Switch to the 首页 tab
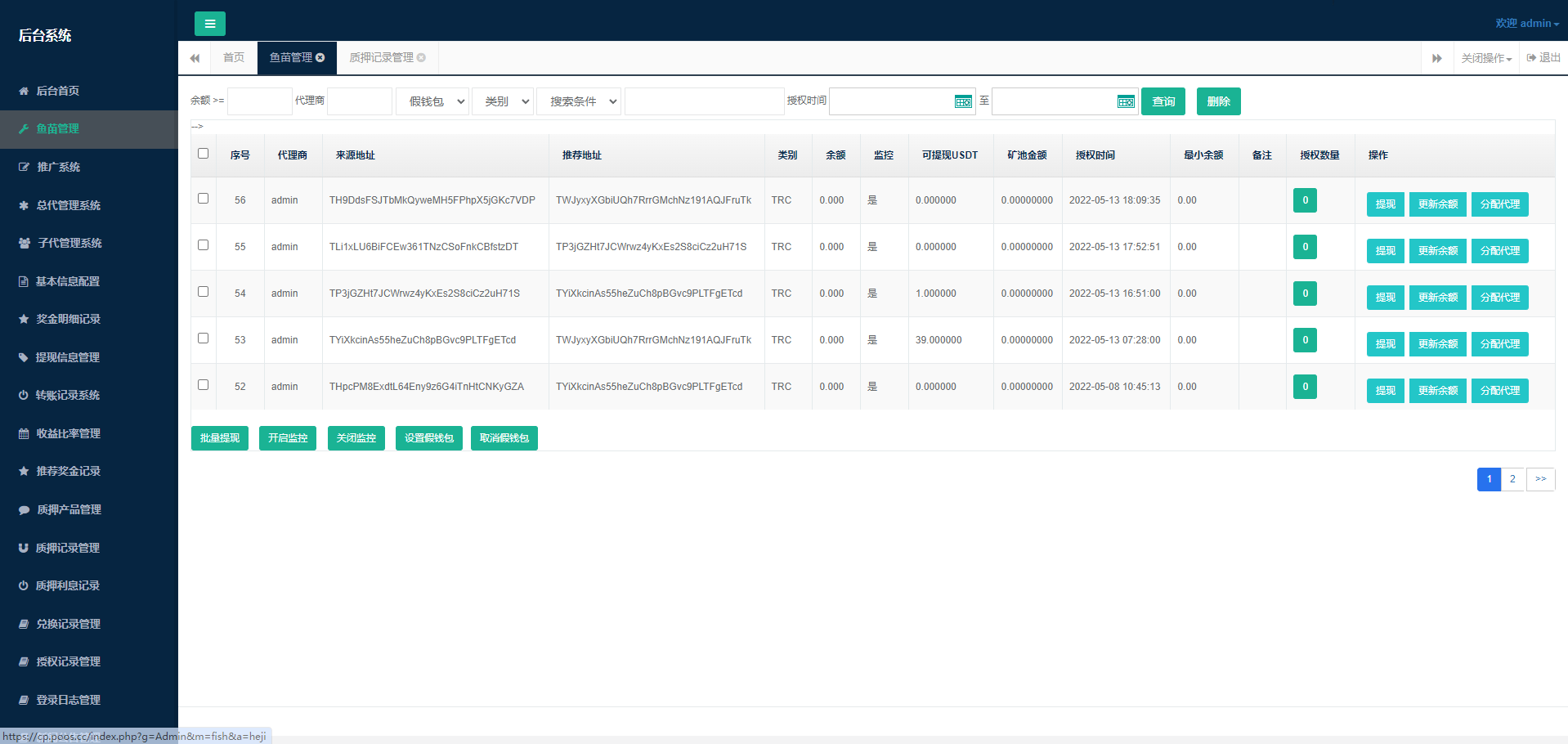Image resolution: width=1568 pixels, height=744 pixels. coord(234,57)
